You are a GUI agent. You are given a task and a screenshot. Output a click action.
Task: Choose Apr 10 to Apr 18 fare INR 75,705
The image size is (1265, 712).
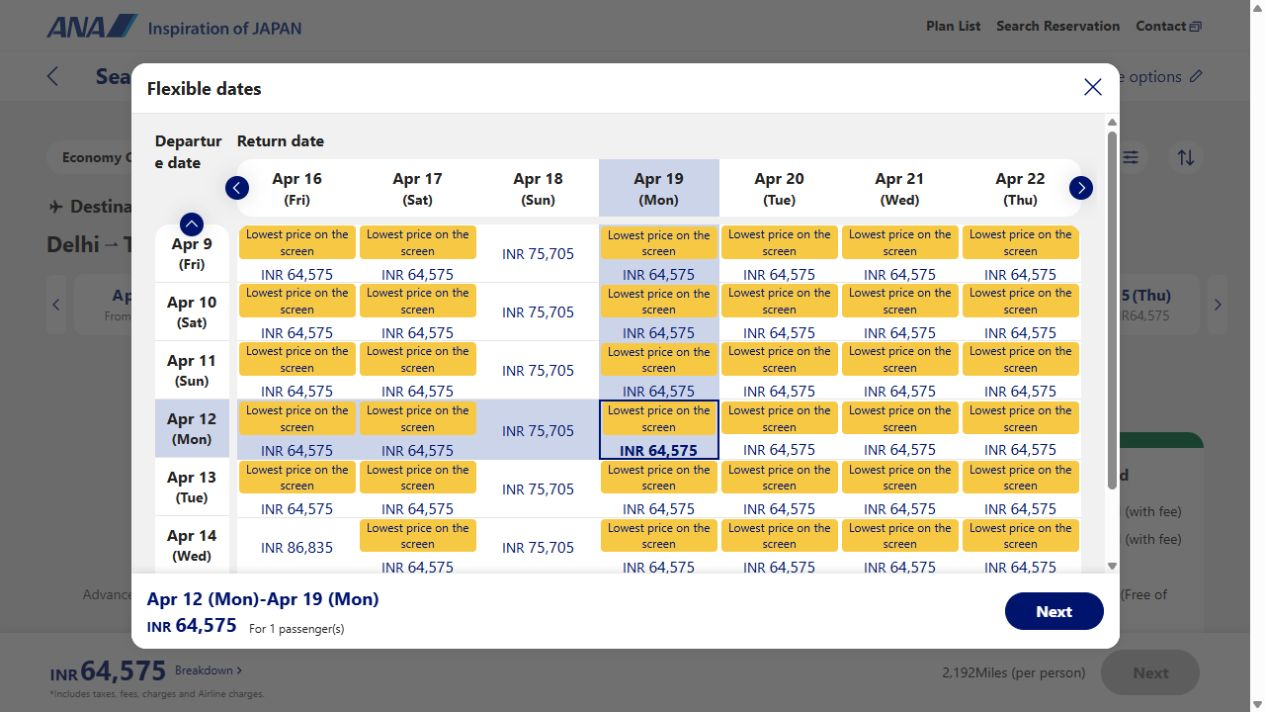click(x=538, y=312)
